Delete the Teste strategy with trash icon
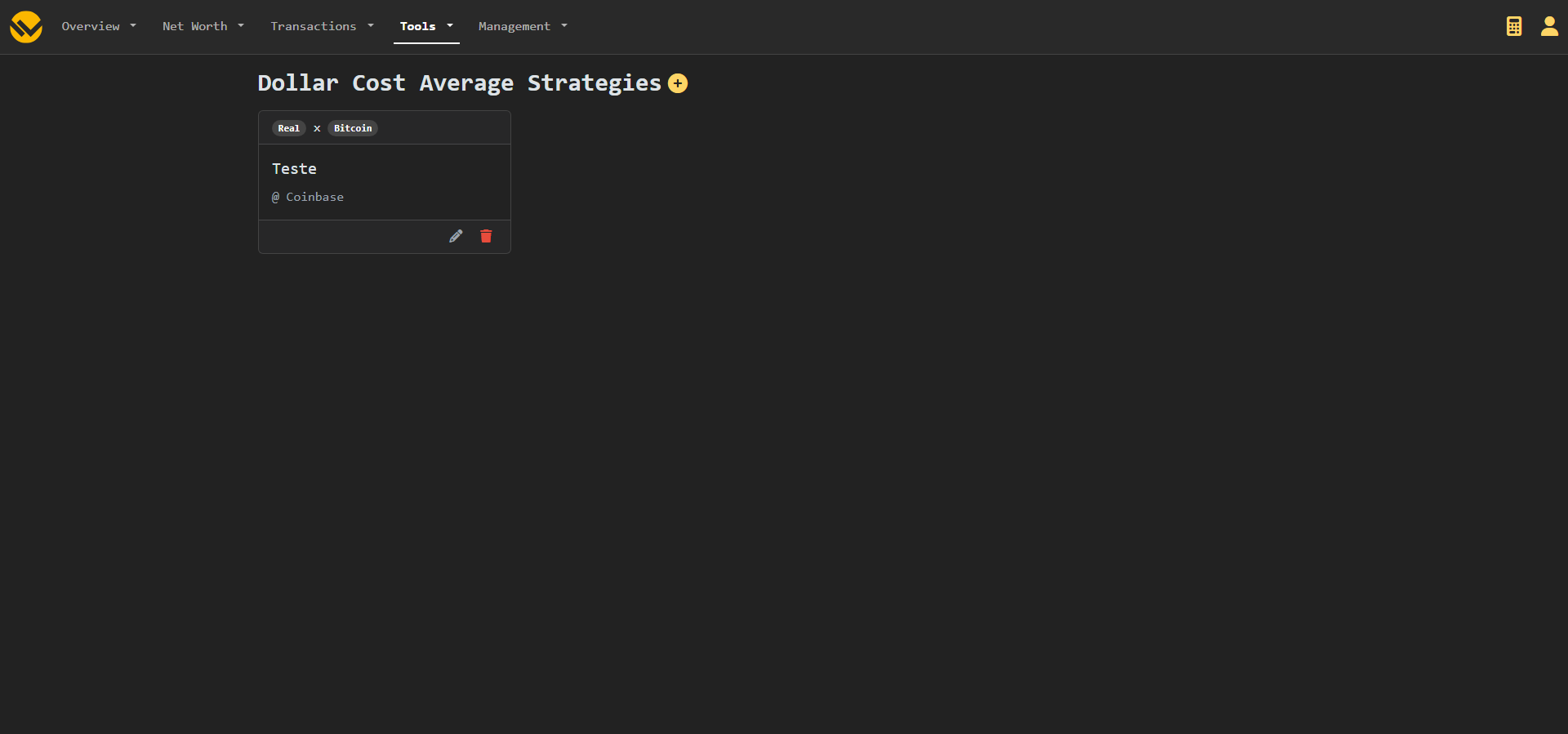This screenshot has height=734, width=1568. [486, 236]
